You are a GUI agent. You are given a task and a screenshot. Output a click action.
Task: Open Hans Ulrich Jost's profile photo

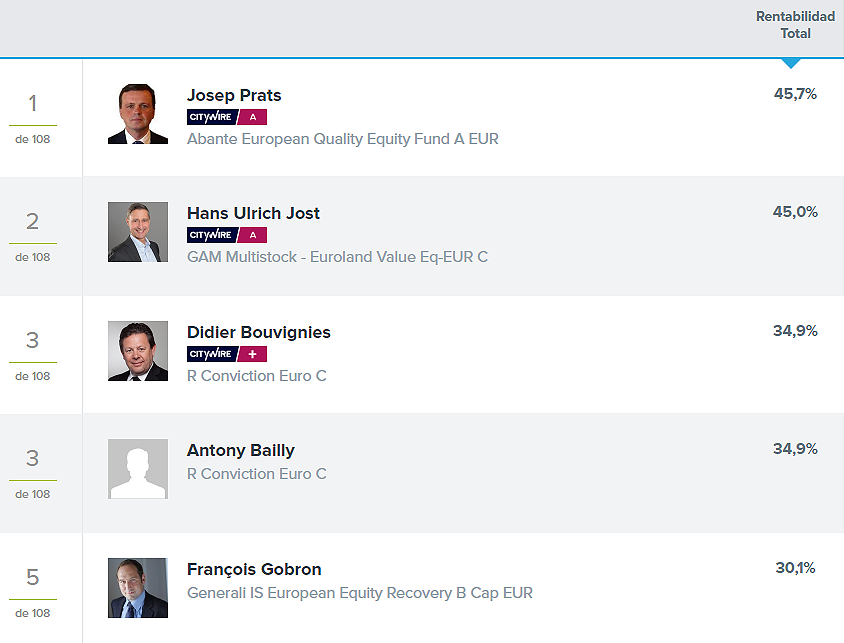(138, 232)
